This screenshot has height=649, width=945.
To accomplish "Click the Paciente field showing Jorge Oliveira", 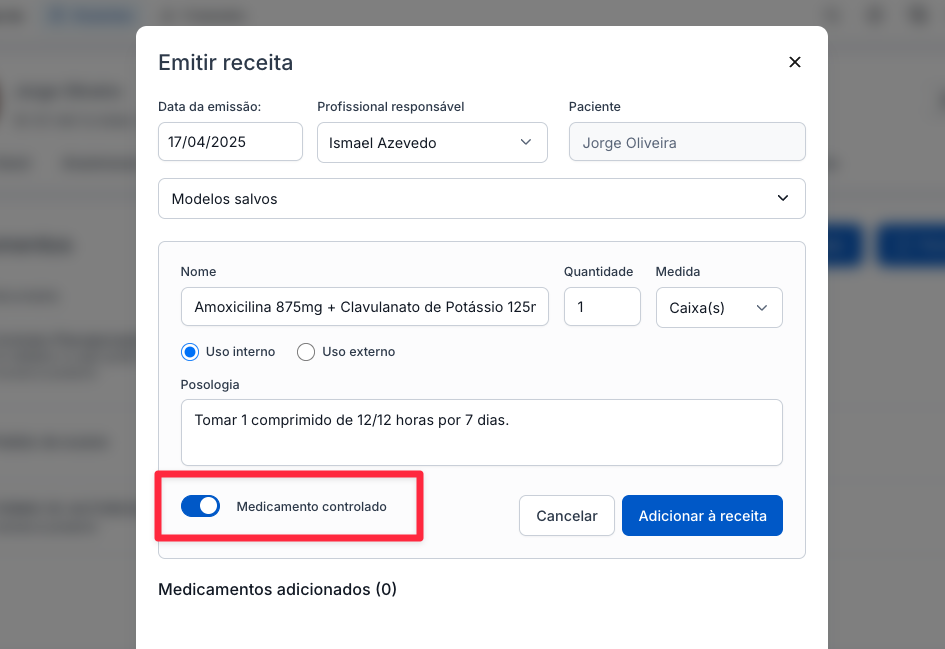I will pyautogui.click(x=686, y=143).
